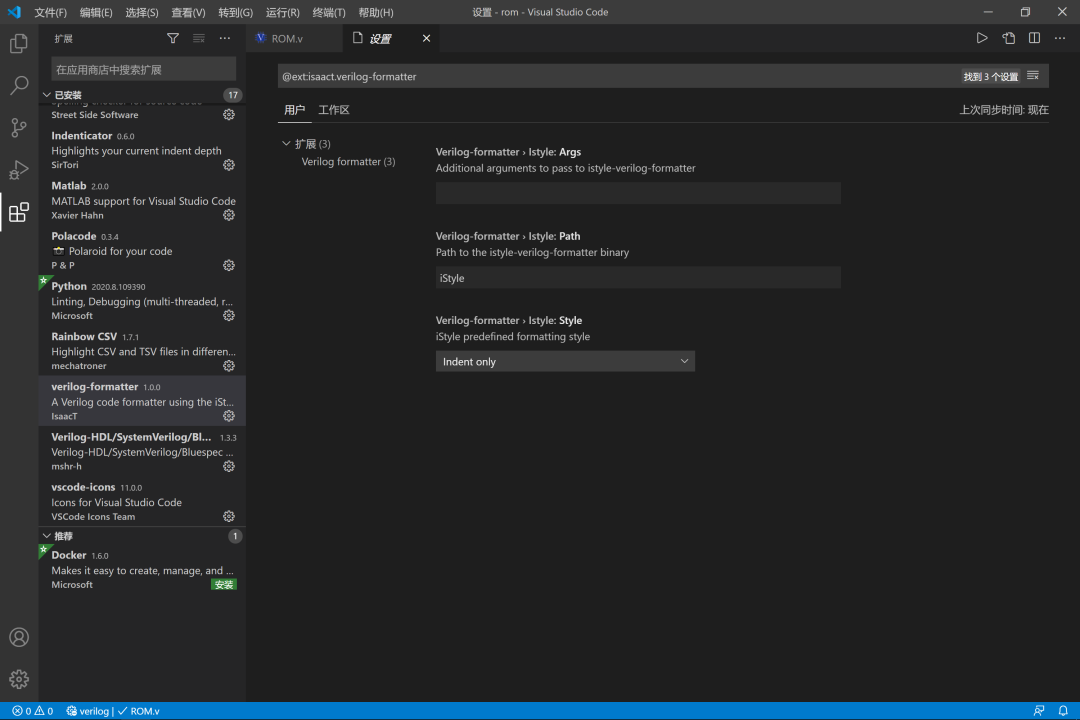
Task: Select the Matlab extension entry
Action: point(142,200)
